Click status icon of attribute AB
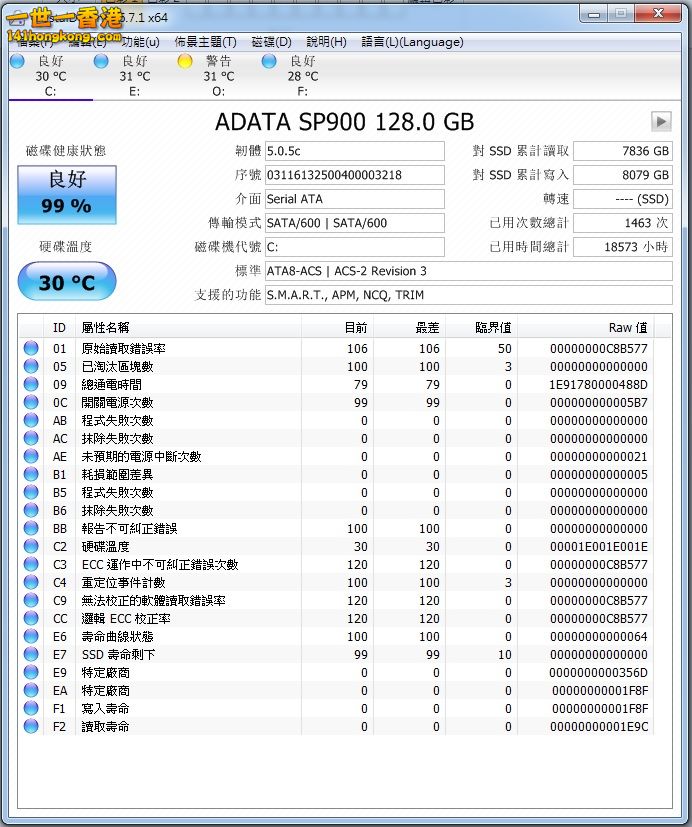Image resolution: width=692 pixels, height=827 pixels. click(31, 420)
